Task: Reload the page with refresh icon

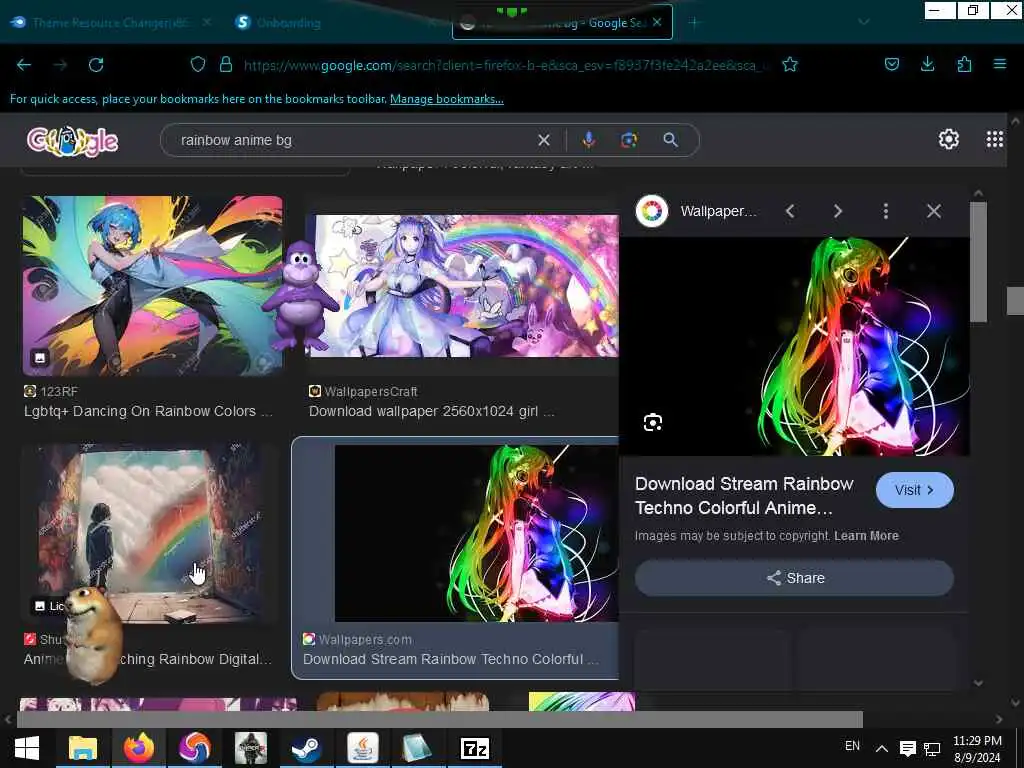Action: [x=96, y=65]
